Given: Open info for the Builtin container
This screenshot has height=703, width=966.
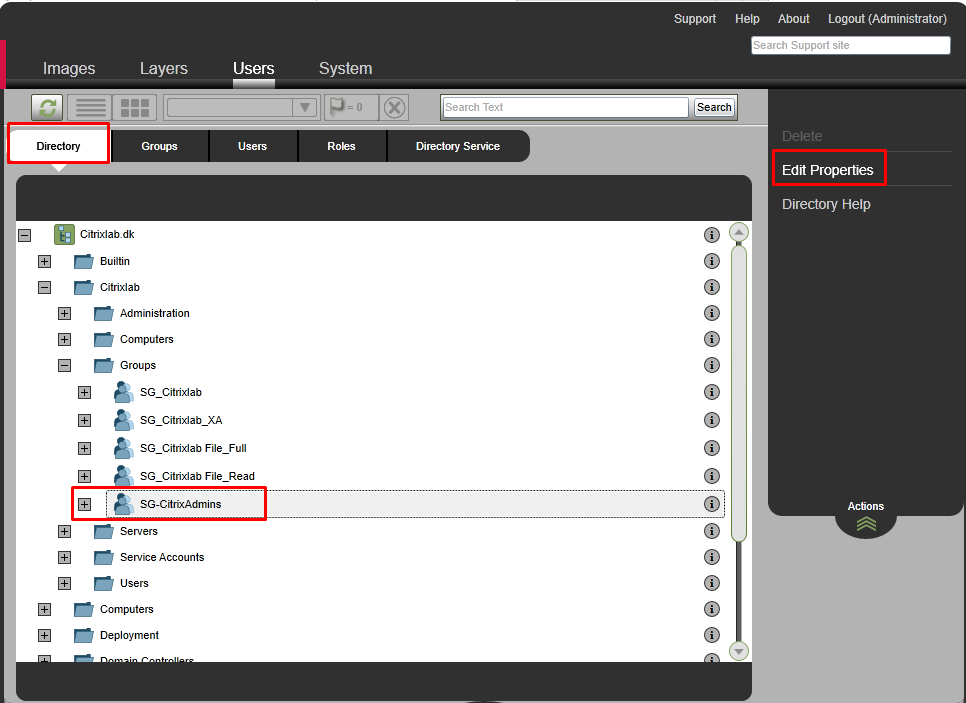Looking at the screenshot, I should tap(712, 261).
